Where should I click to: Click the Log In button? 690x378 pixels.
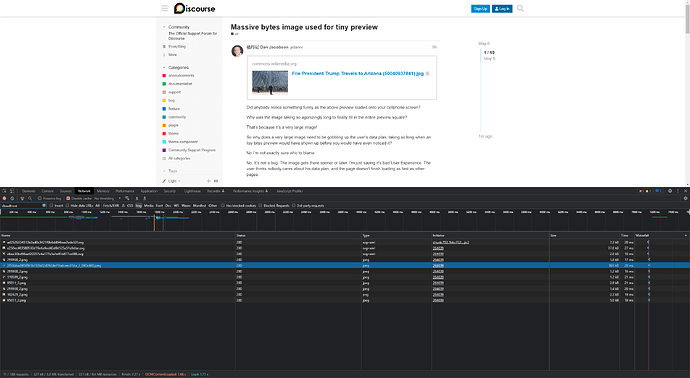point(502,9)
